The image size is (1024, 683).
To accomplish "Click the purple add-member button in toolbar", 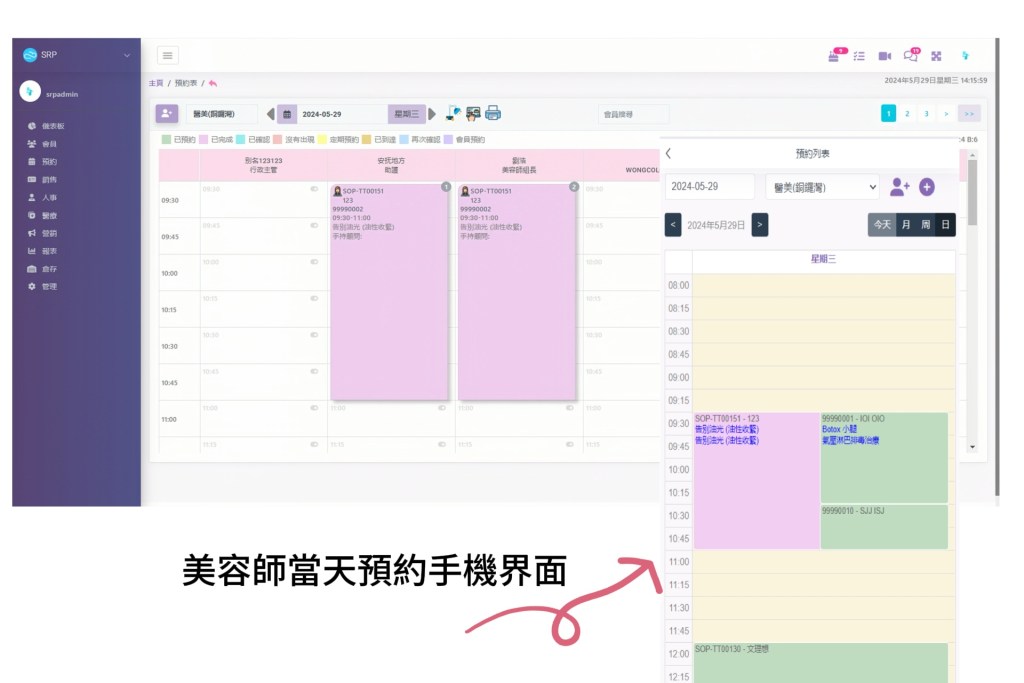I will pyautogui.click(x=166, y=114).
